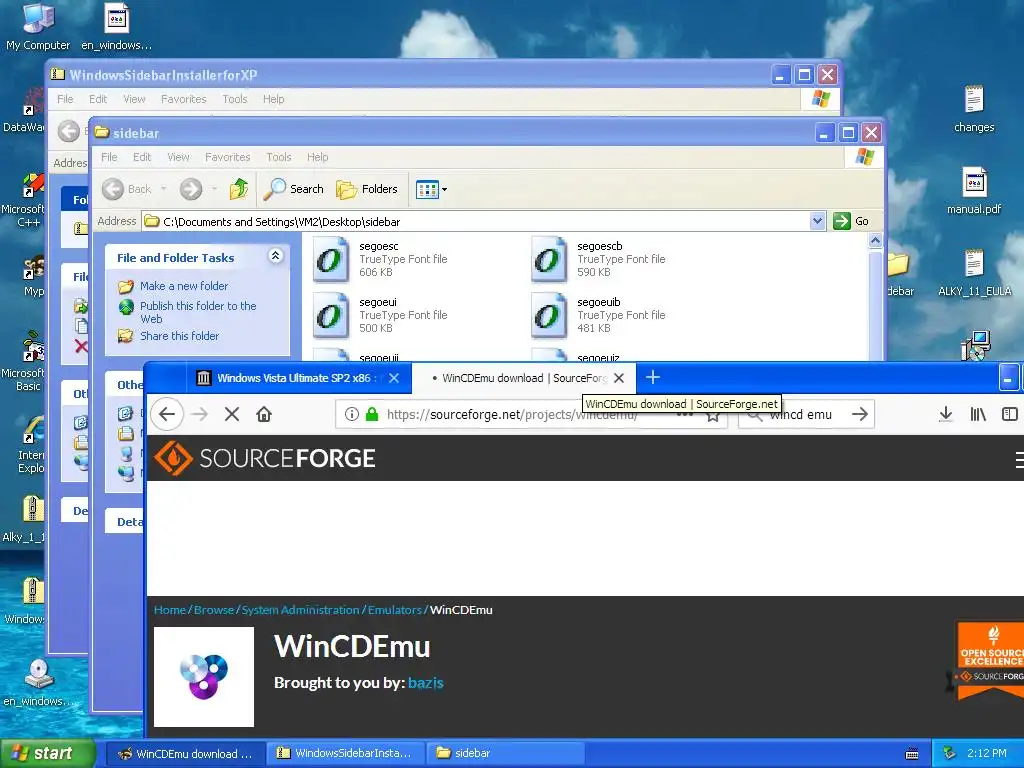Click Share this folder link
The width and height of the screenshot is (1024, 768).
(180, 336)
